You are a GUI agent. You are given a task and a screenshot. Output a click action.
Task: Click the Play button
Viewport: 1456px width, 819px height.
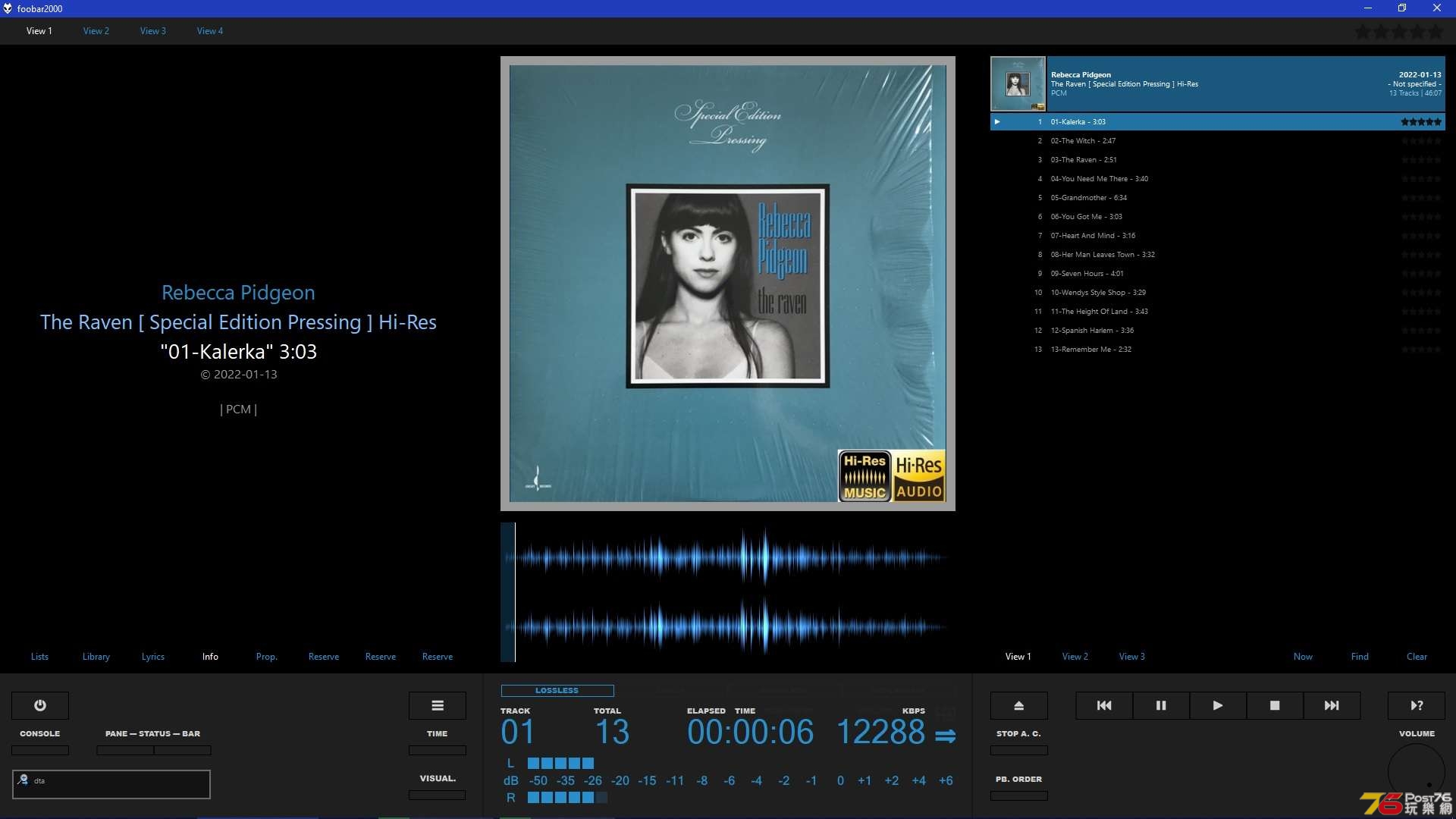point(1218,705)
